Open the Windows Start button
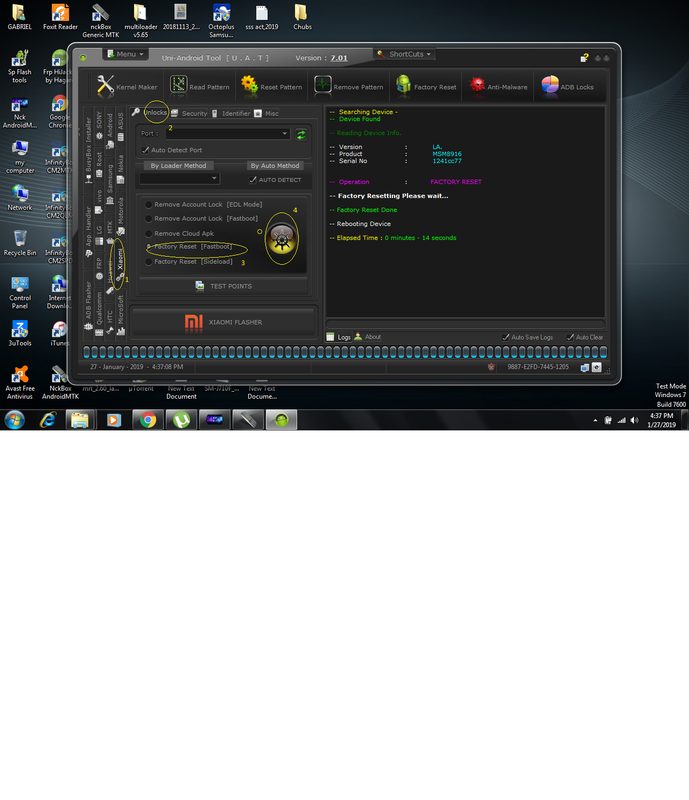 (14, 420)
